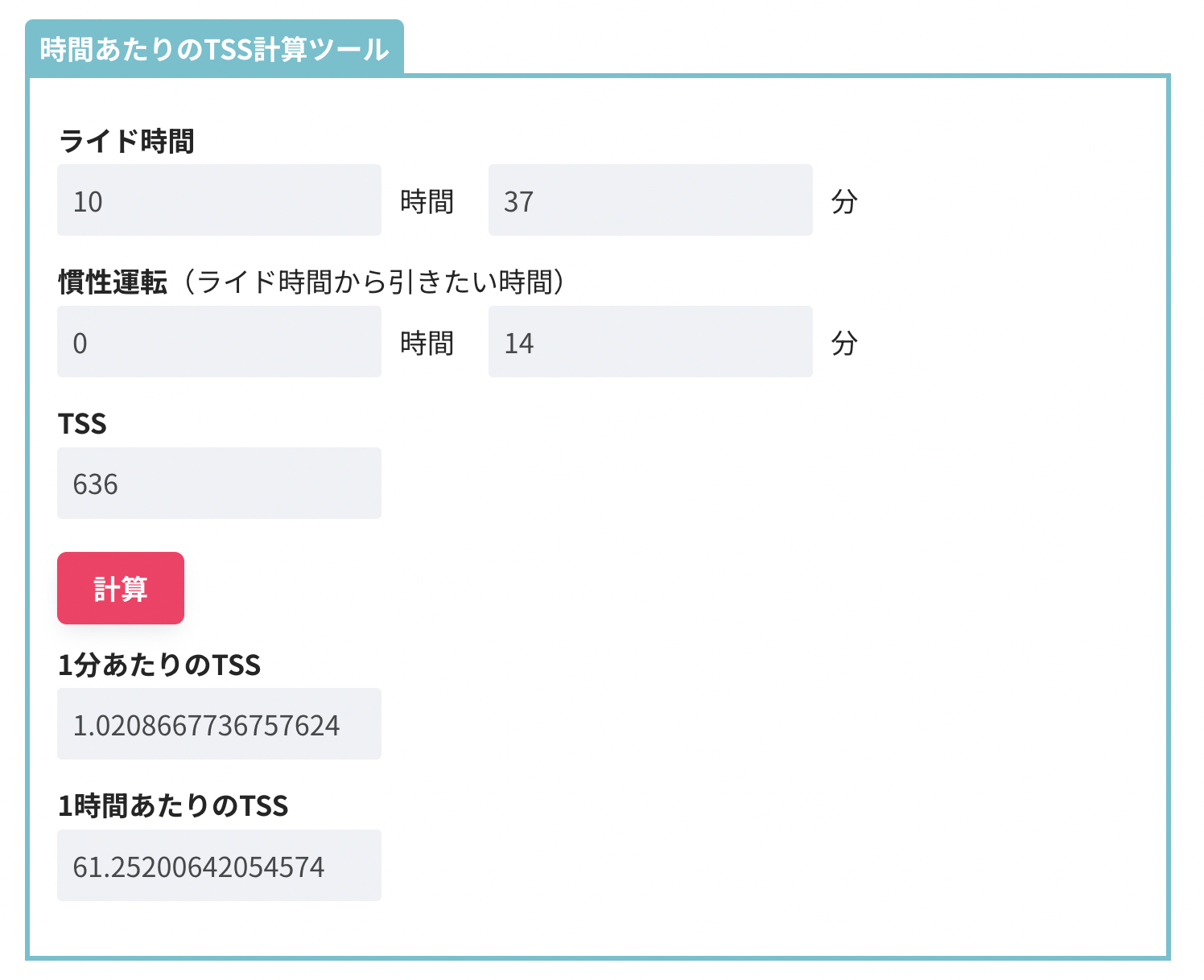The height and width of the screenshot is (980, 1204).
Task: Click the 時間あたりのTSS計算ツール title tab
Action: click(214, 49)
